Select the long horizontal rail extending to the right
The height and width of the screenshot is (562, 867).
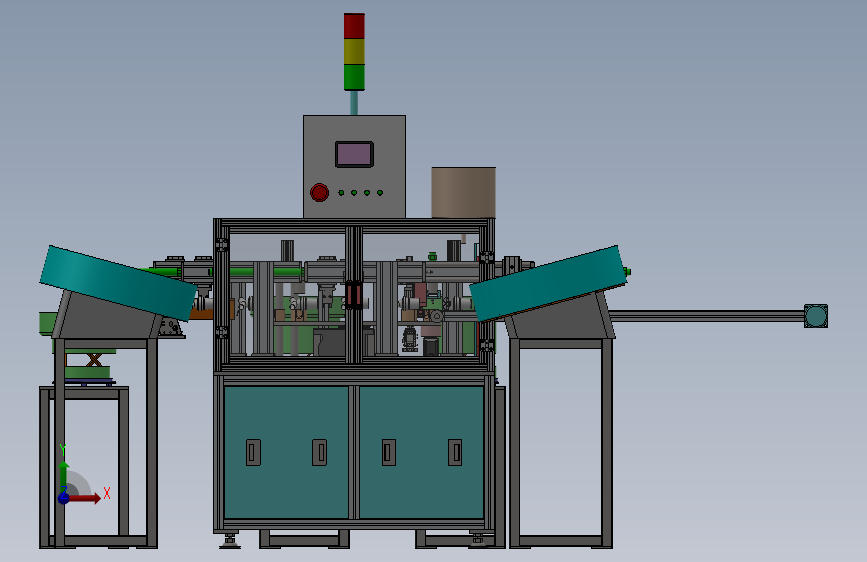(707, 316)
